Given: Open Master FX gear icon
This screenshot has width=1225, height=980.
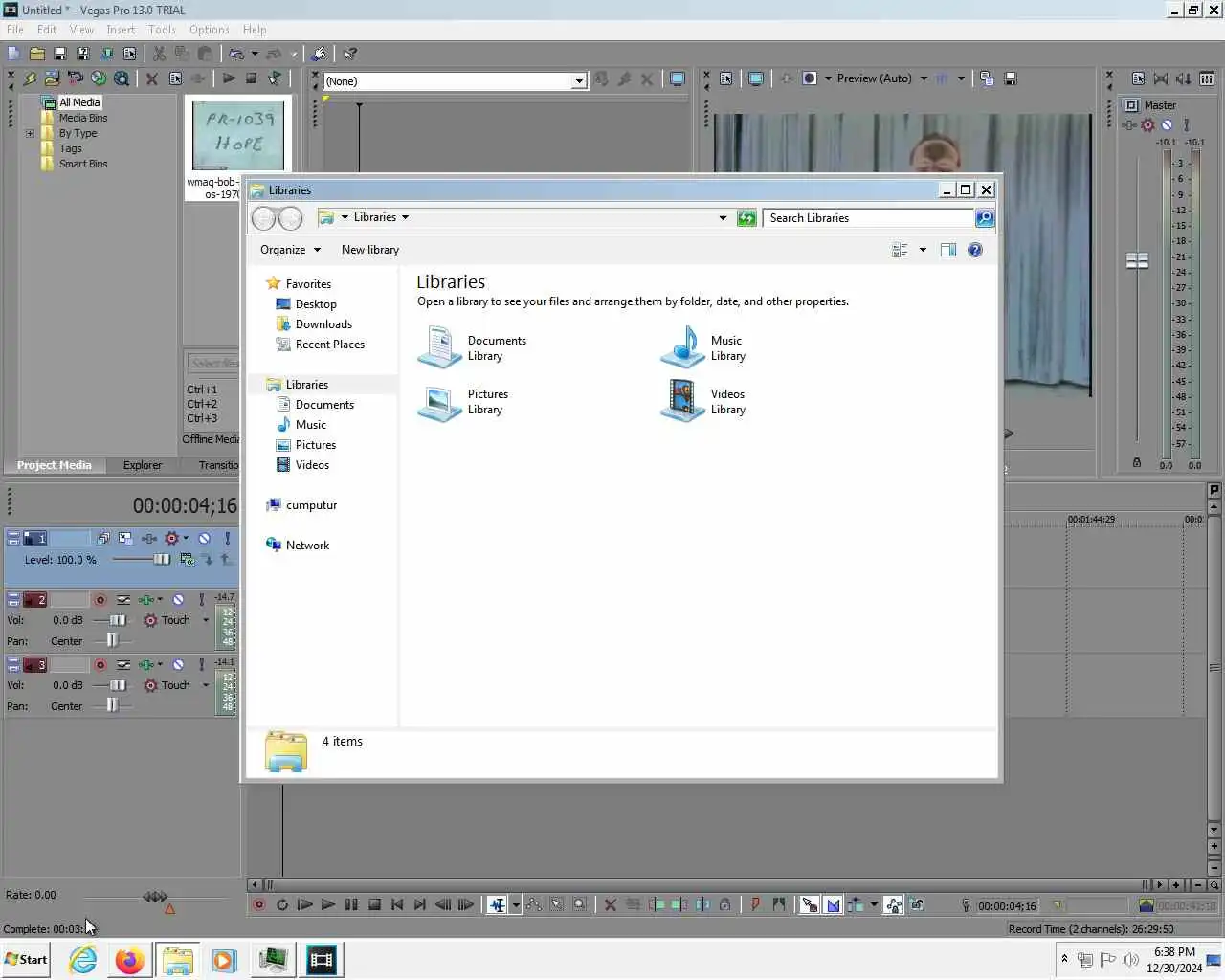Looking at the screenshot, I should pos(1147,124).
